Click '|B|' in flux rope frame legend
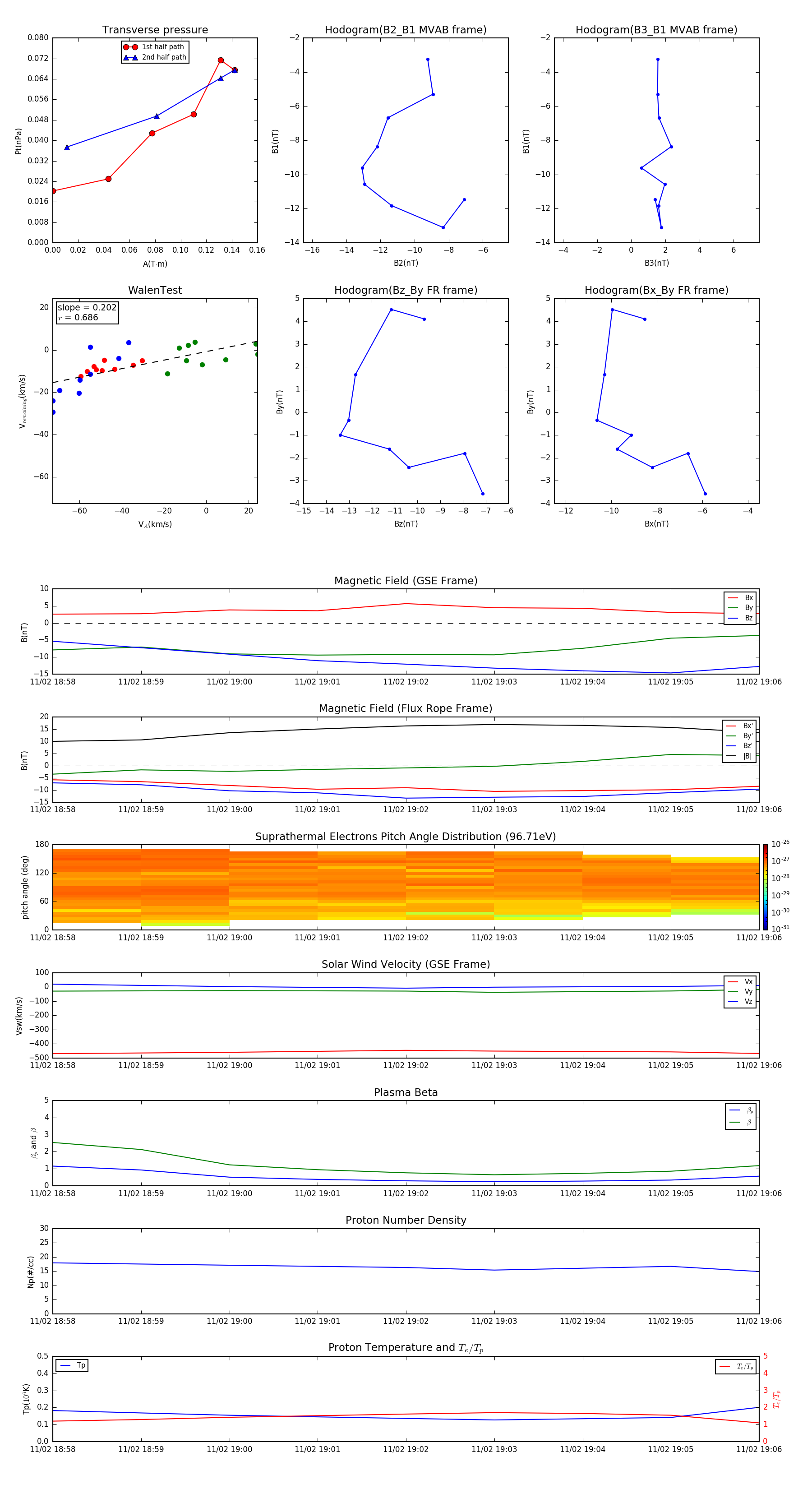Image resolution: width=812 pixels, height=1489 pixels. click(740, 756)
